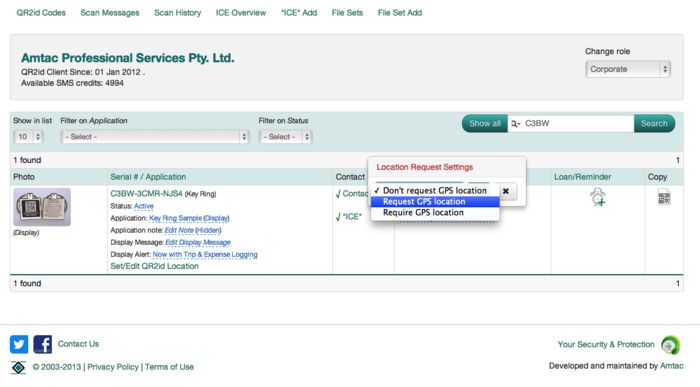
Task: Open serial C3BW-3CMR-NJS4 link
Action: click(146, 194)
